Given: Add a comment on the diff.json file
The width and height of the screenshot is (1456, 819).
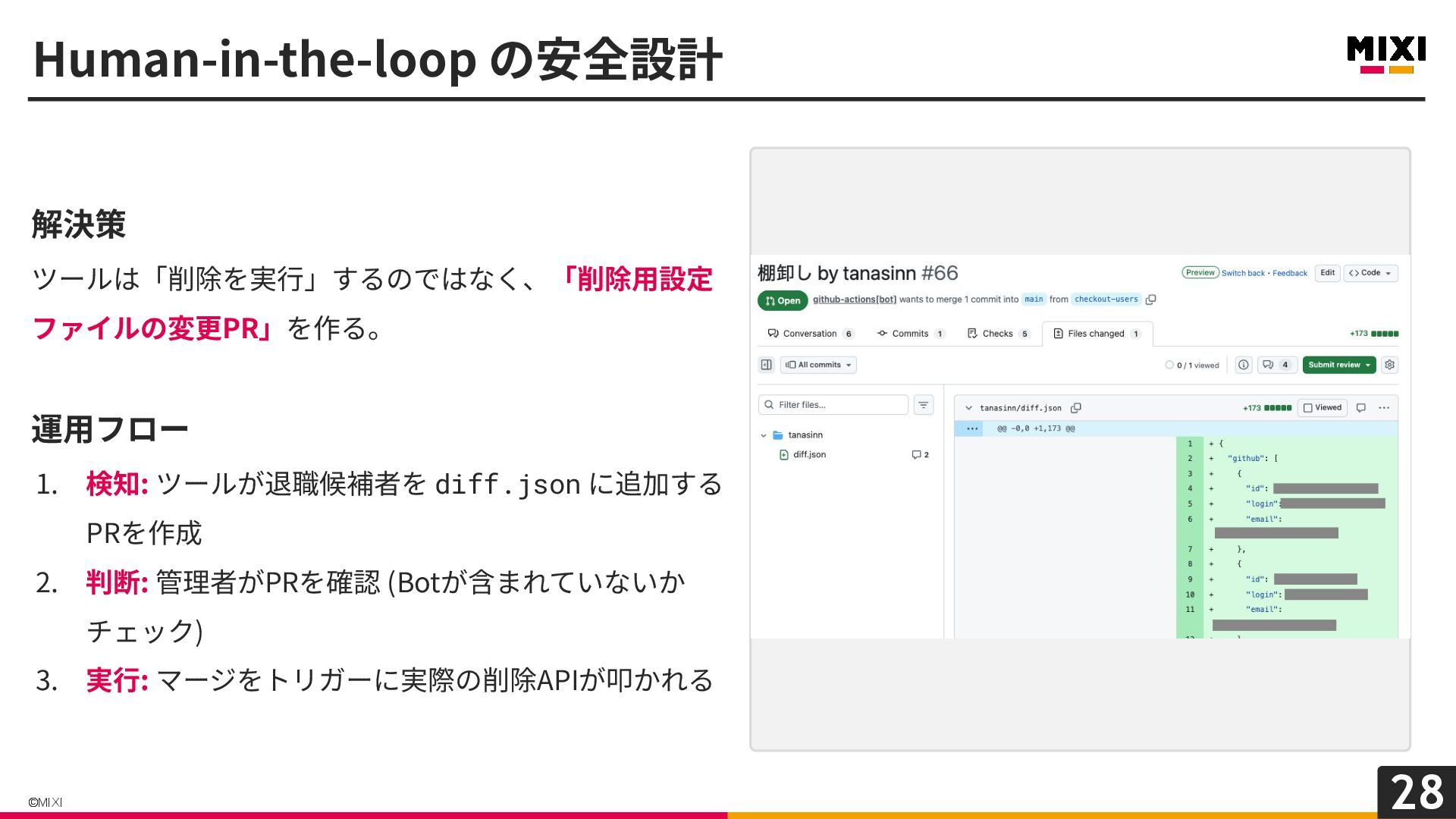Looking at the screenshot, I should click(x=1360, y=408).
